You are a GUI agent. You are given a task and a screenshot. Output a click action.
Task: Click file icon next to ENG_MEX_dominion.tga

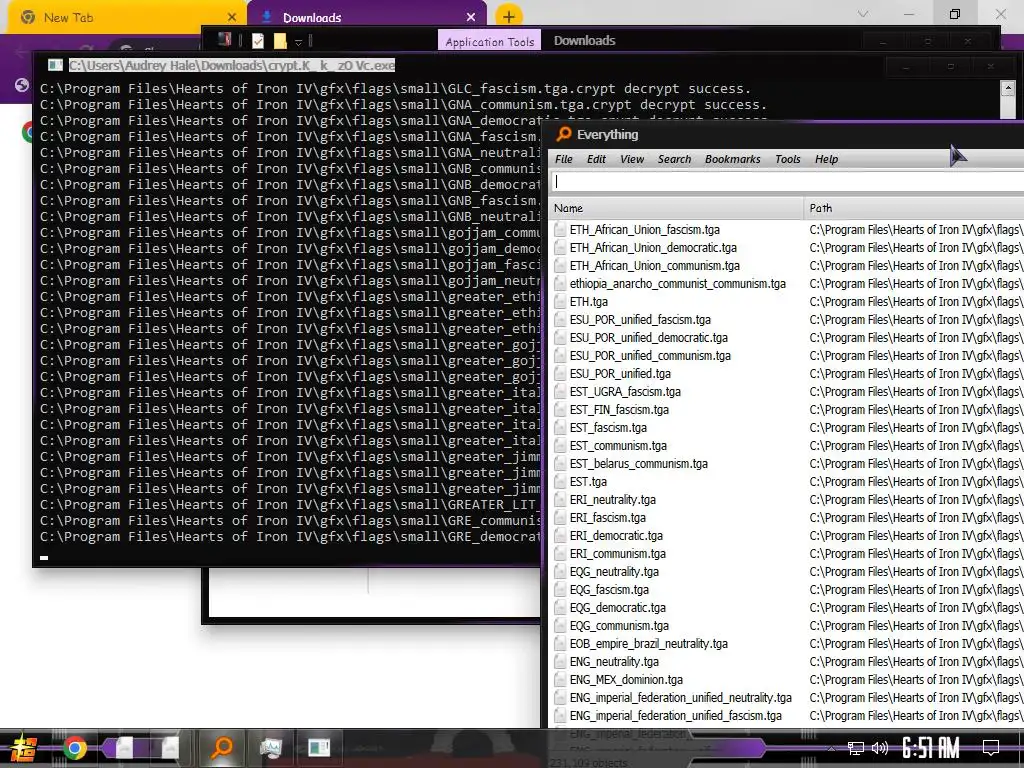tap(560, 680)
